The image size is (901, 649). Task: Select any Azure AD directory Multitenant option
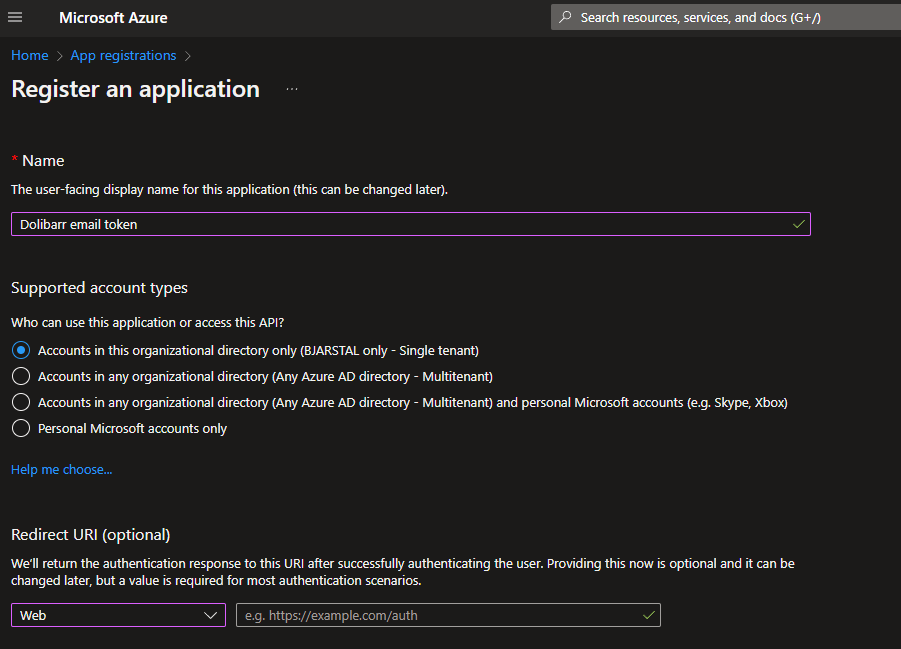tap(21, 376)
